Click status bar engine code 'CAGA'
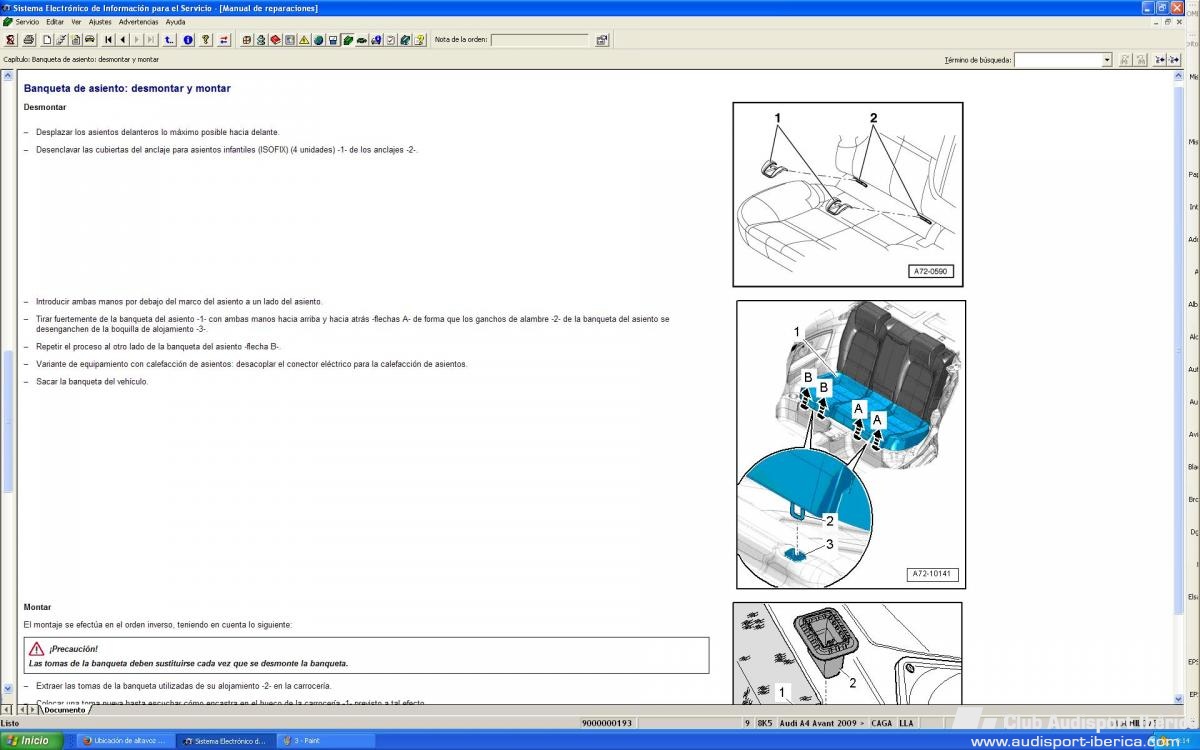This screenshot has height=750, width=1200. [x=881, y=723]
